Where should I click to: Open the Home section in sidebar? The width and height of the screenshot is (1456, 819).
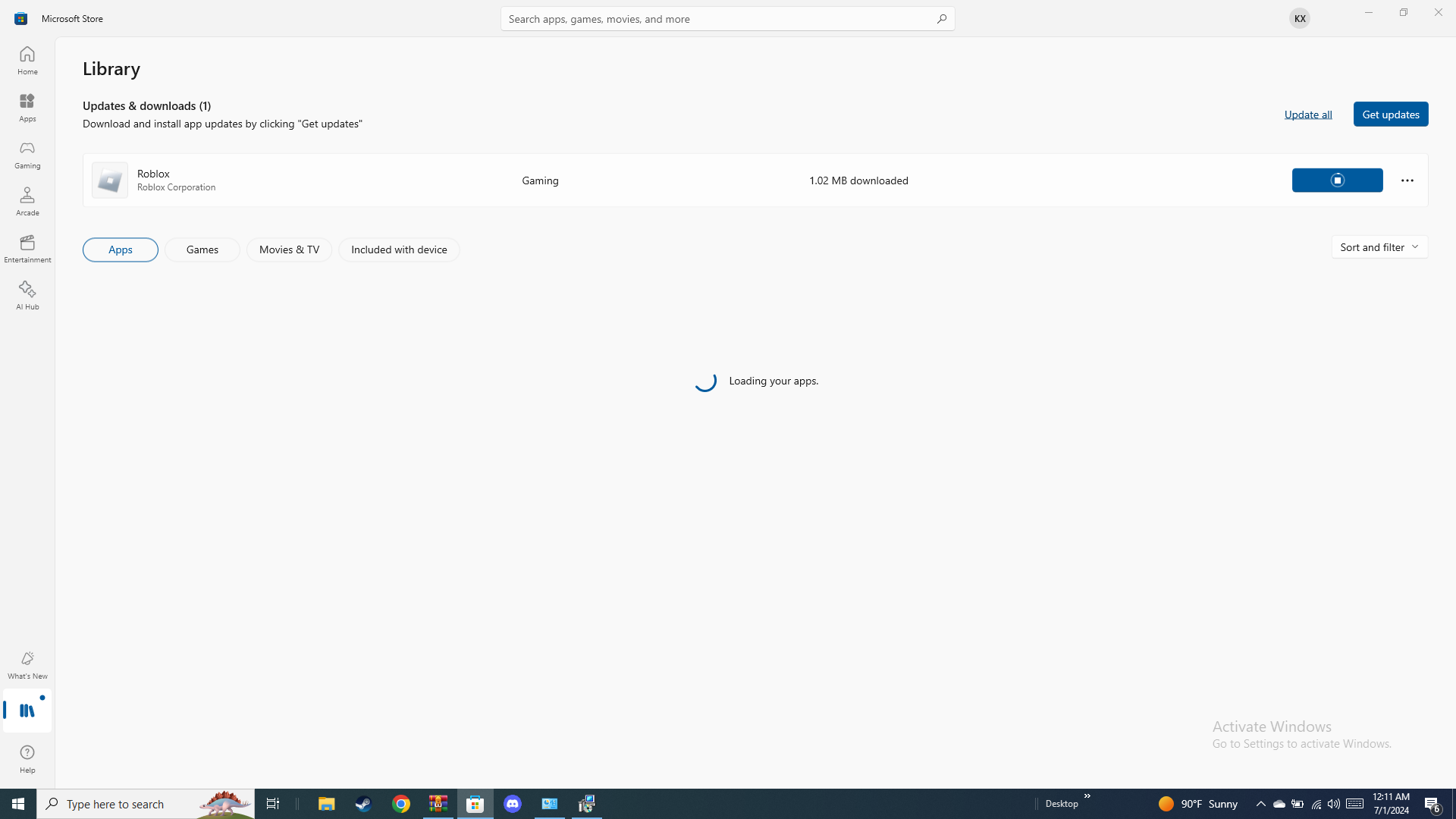(27, 60)
